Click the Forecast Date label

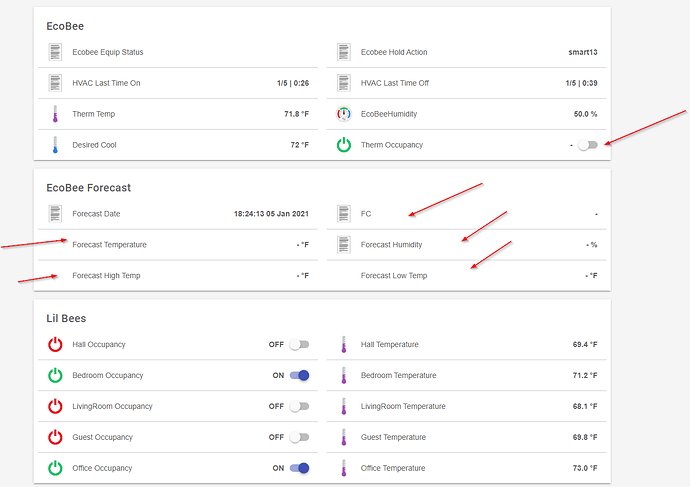point(96,214)
